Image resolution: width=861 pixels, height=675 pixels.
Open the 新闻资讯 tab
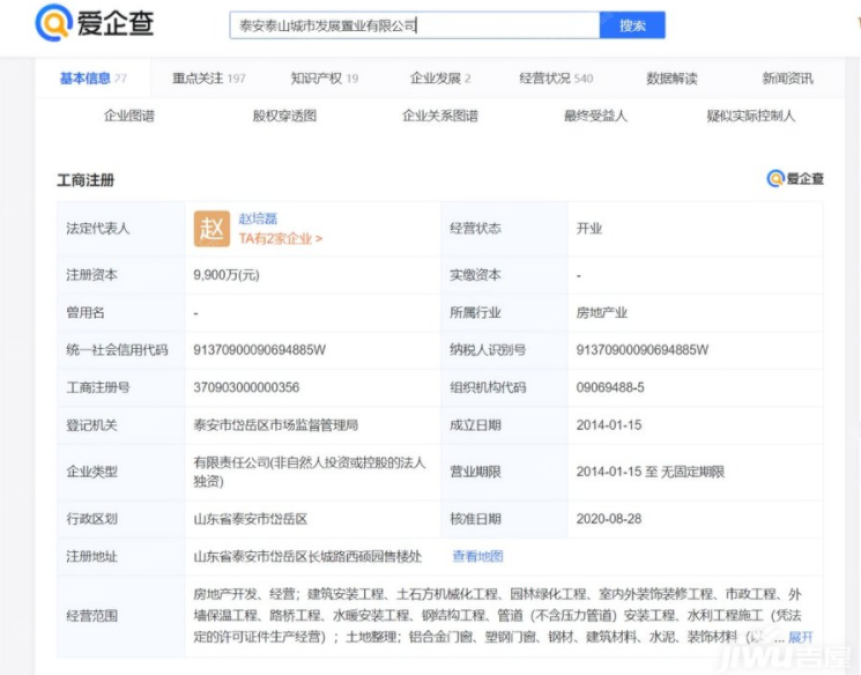tap(787, 78)
